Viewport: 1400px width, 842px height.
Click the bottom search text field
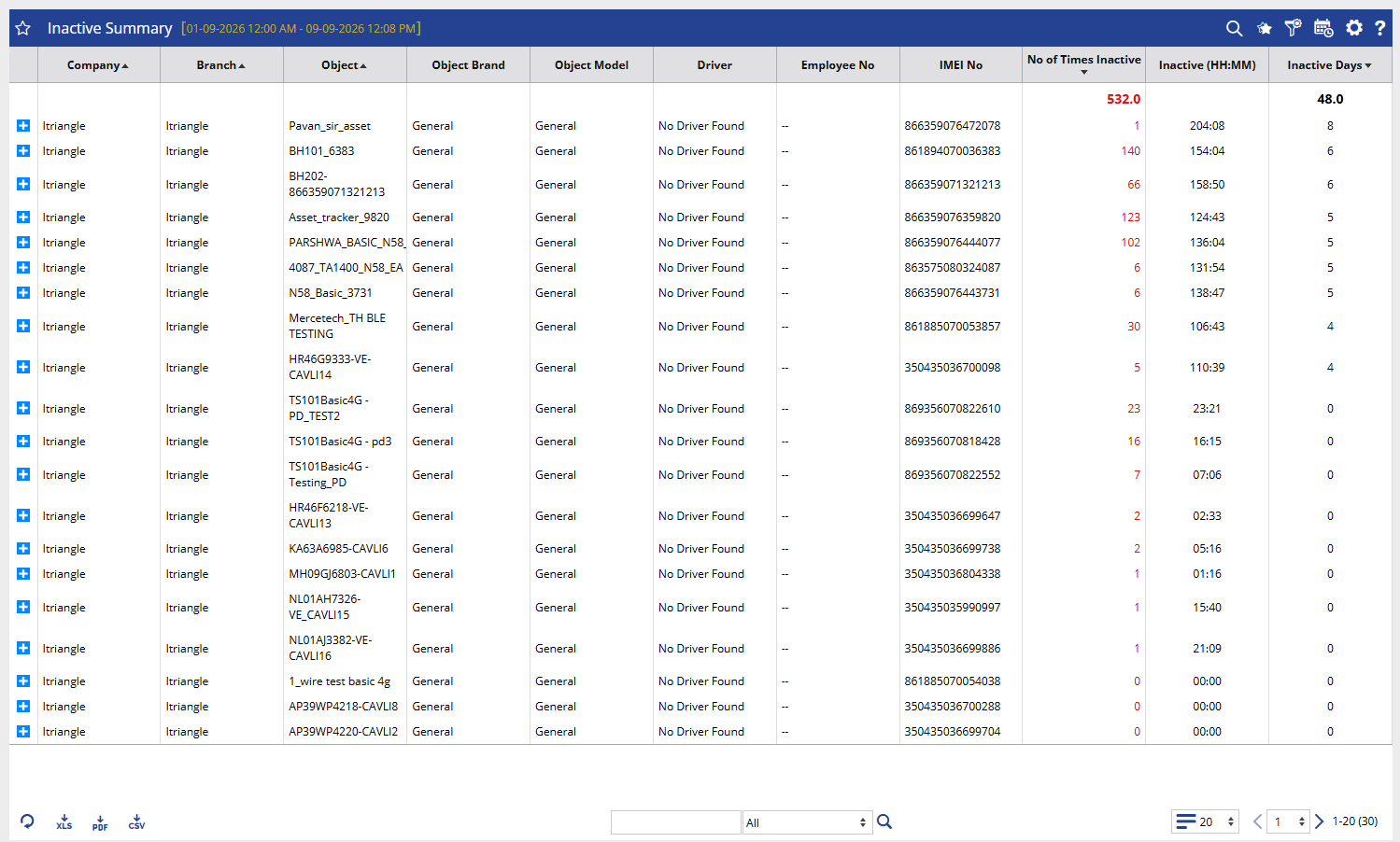(x=675, y=822)
